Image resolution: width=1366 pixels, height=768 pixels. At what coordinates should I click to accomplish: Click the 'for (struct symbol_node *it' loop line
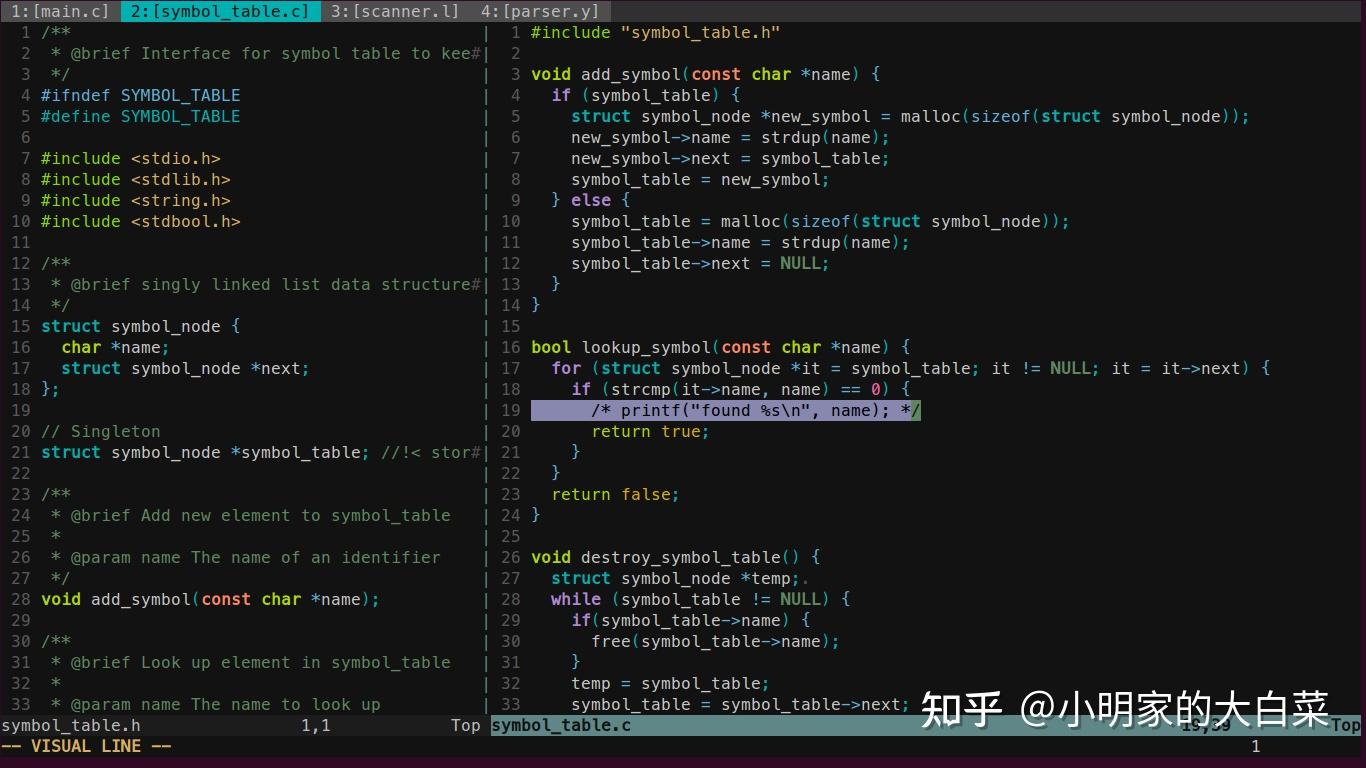pyautogui.click(x=911, y=368)
